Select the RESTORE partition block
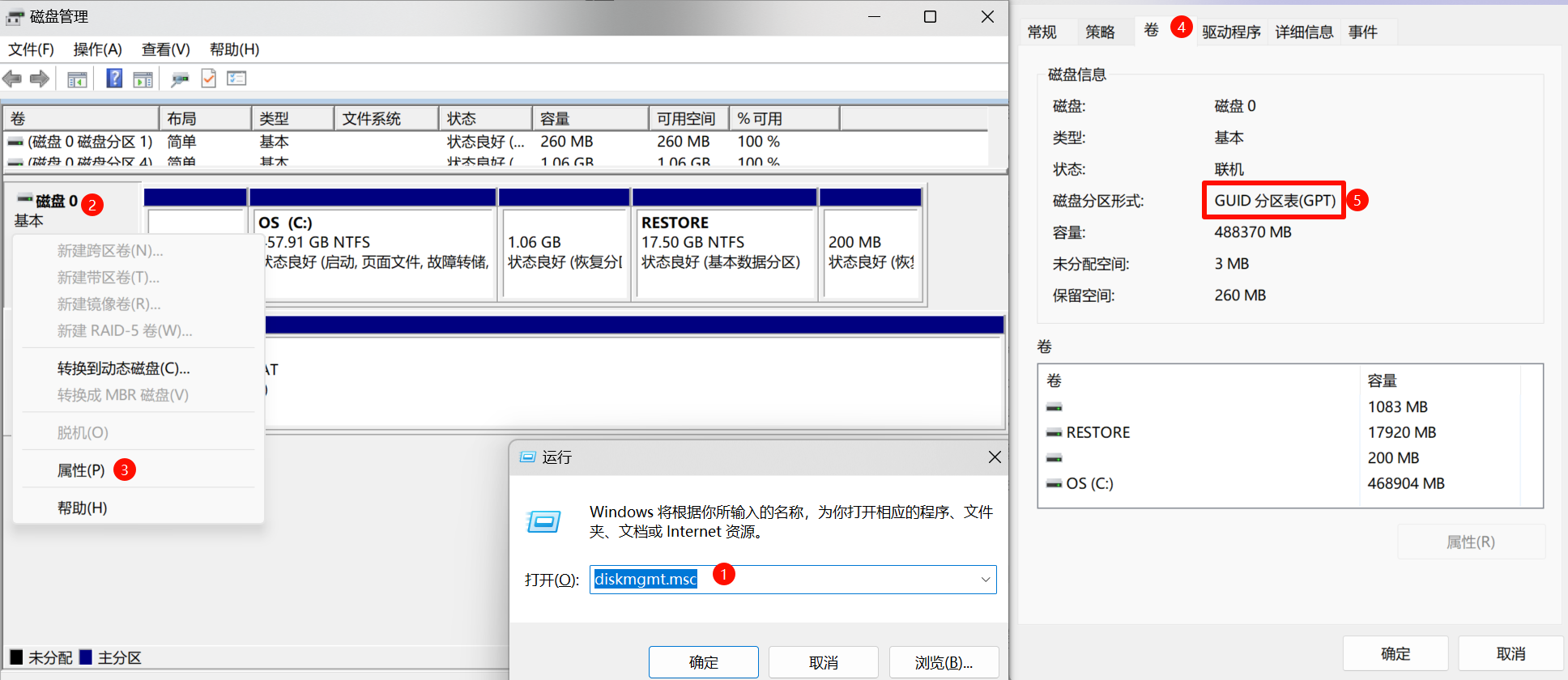Viewport: 1568px width, 680px height. 723,253
